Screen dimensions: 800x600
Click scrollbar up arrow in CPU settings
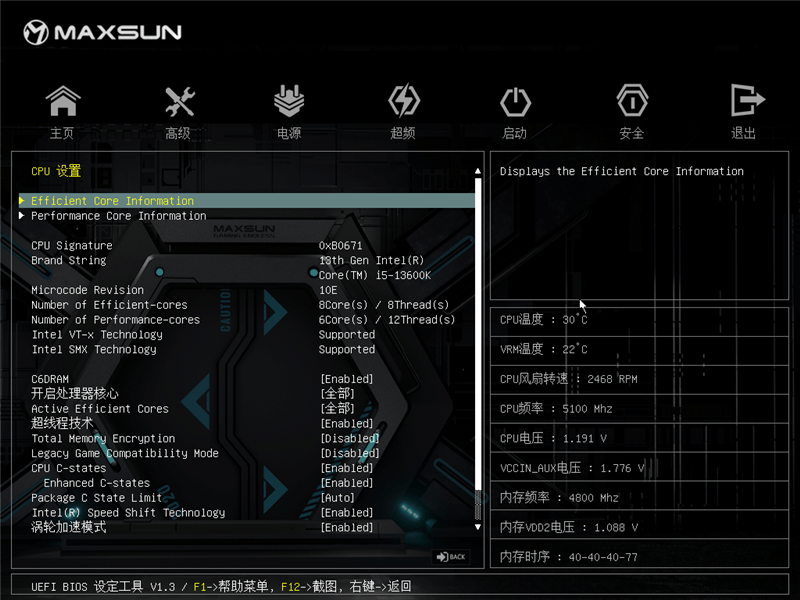coord(478,171)
